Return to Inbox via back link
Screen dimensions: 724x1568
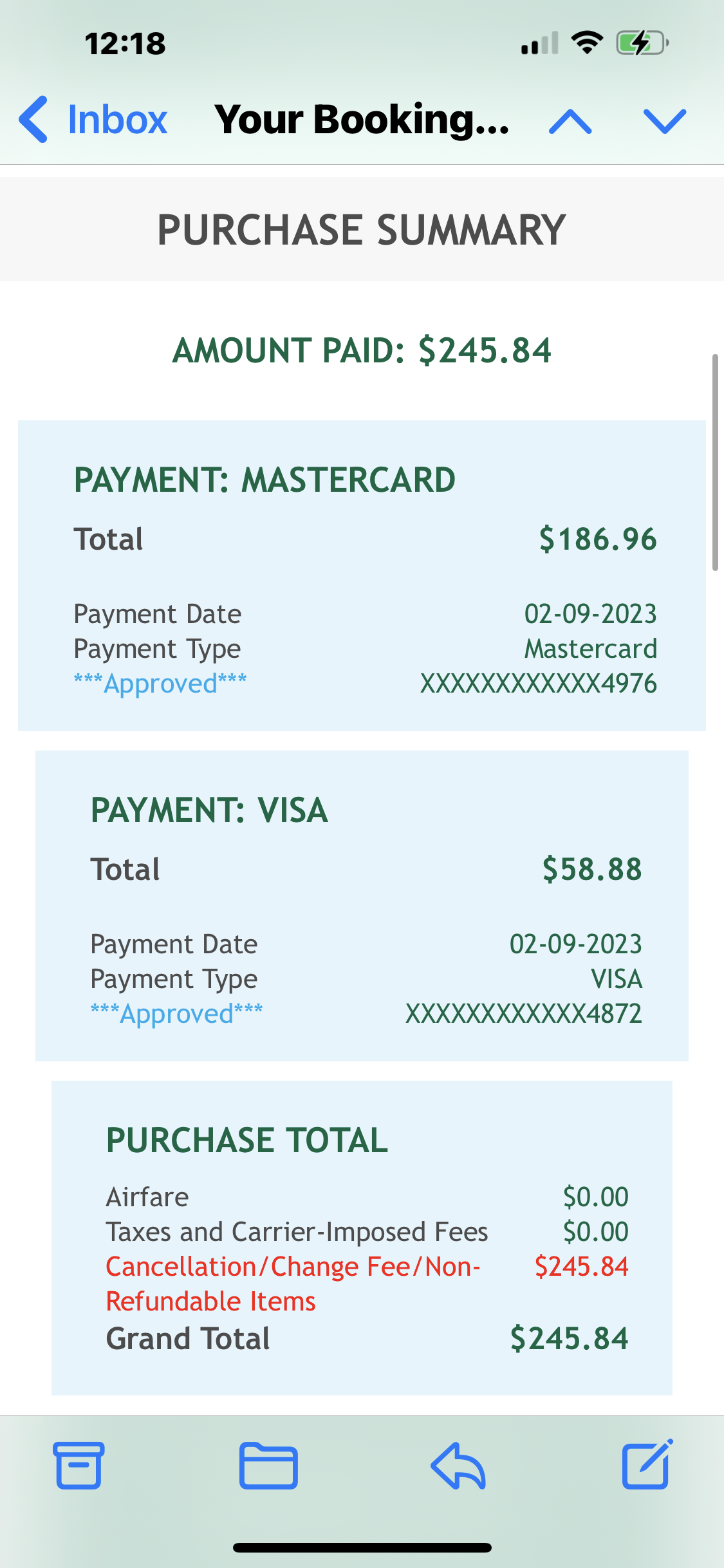pyautogui.click(x=117, y=120)
